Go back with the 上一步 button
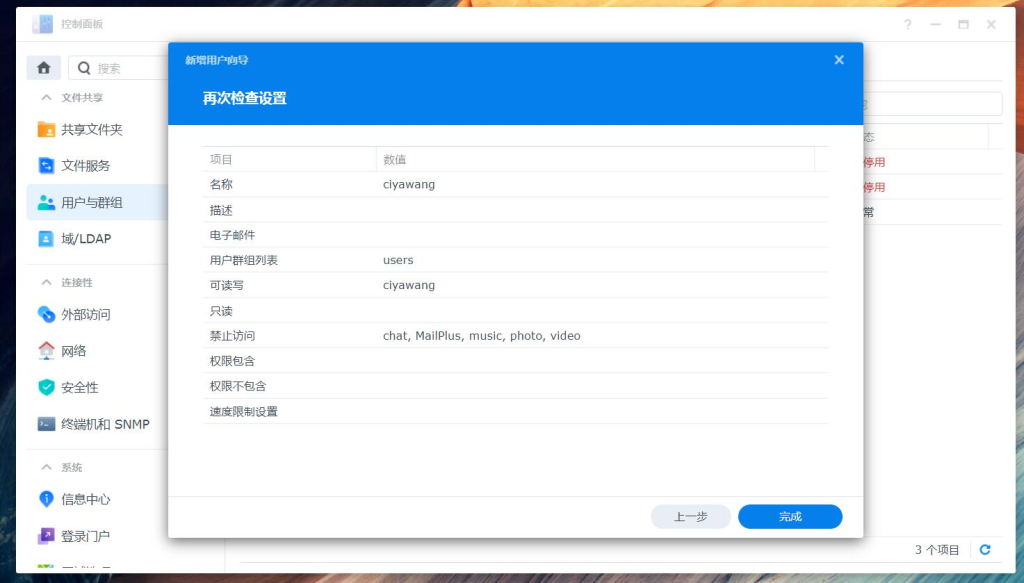Image resolution: width=1024 pixels, height=583 pixels. click(691, 516)
